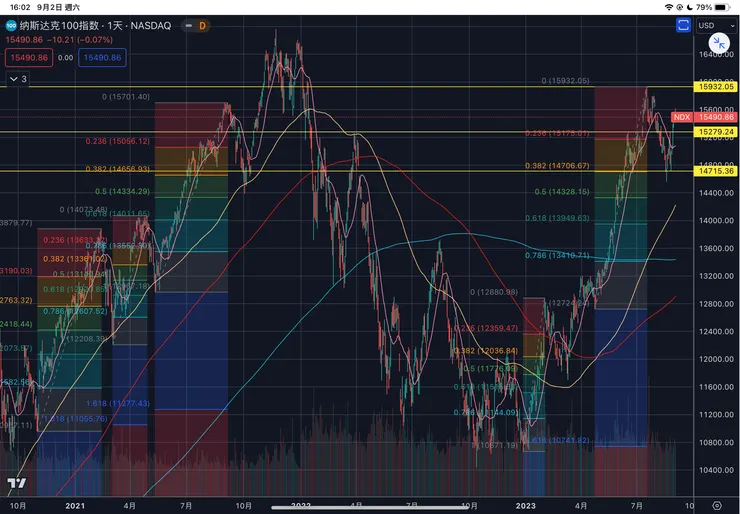740x514 pixels.
Task: Tap the minus dash in the status pill
Action: pos(189,26)
